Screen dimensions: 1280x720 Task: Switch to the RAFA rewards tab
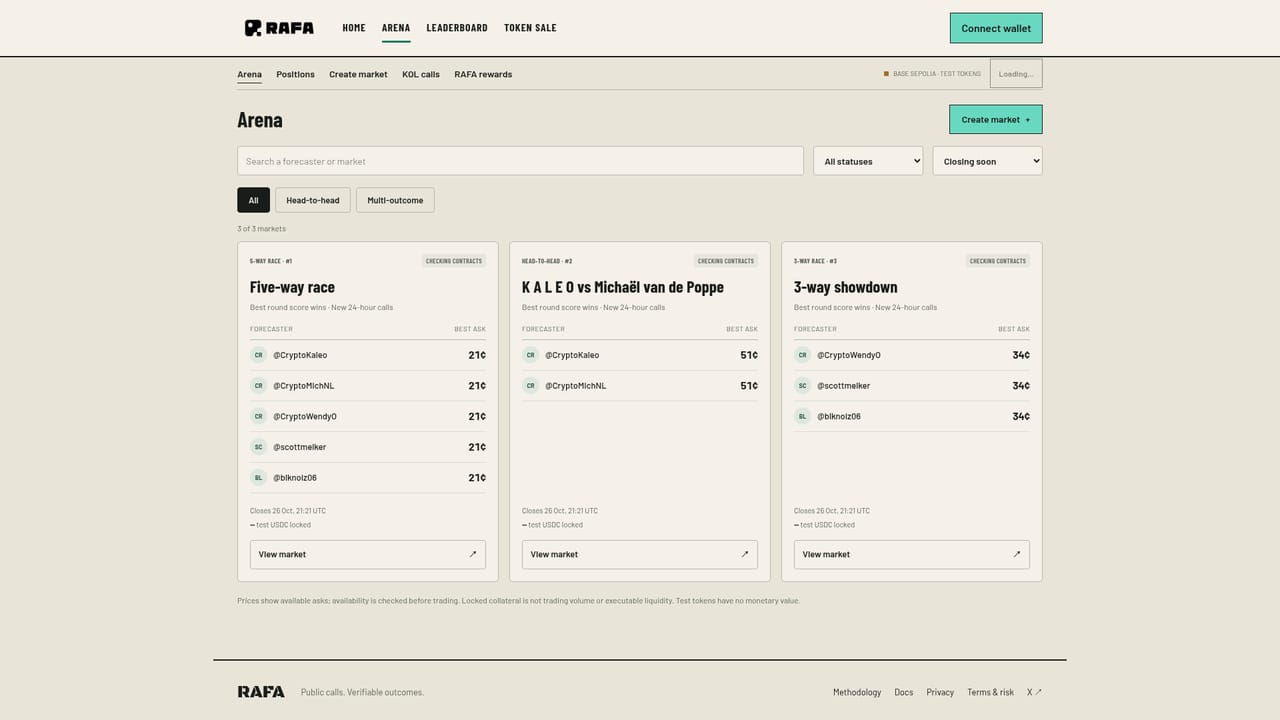(483, 74)
